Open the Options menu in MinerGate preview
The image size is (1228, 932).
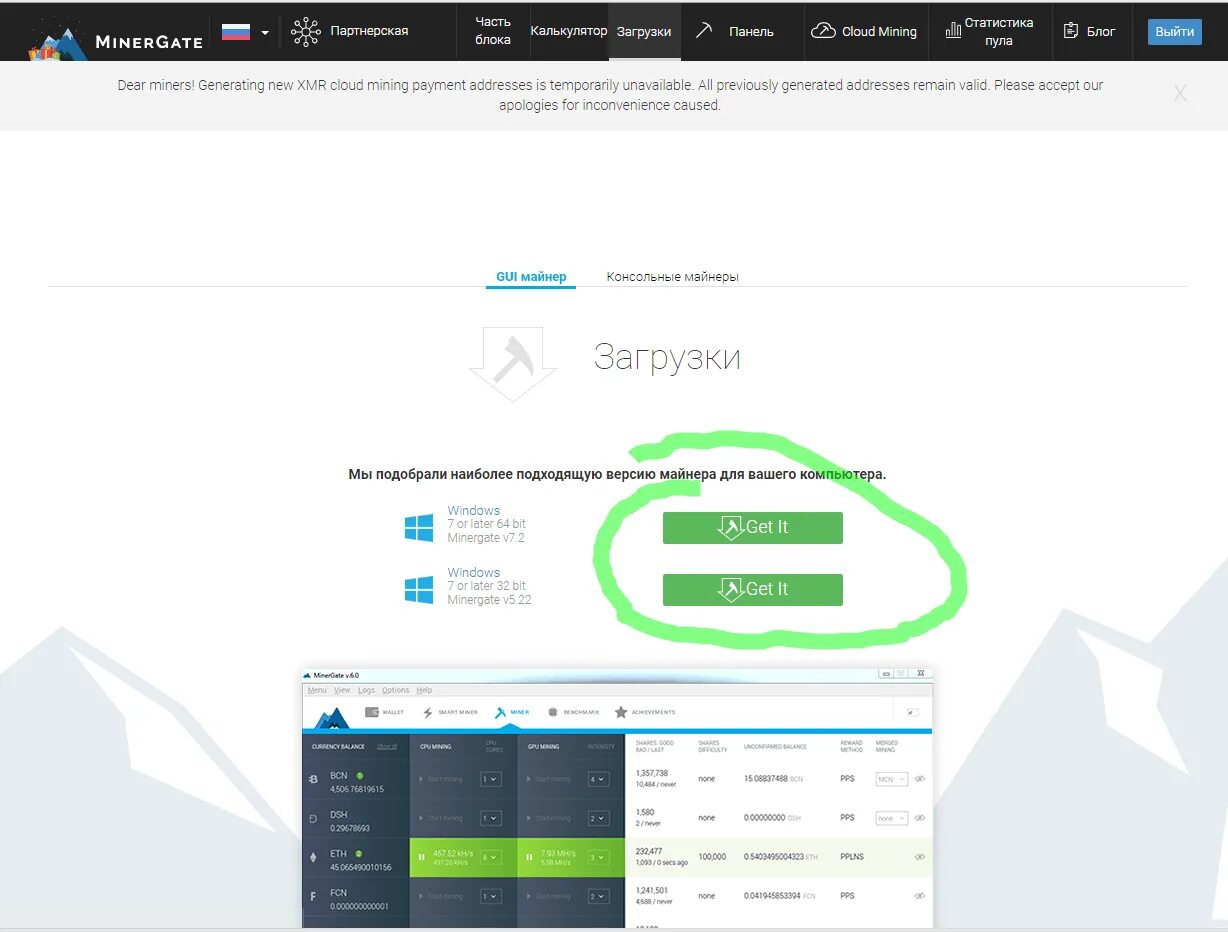click(x=396, y=690)
